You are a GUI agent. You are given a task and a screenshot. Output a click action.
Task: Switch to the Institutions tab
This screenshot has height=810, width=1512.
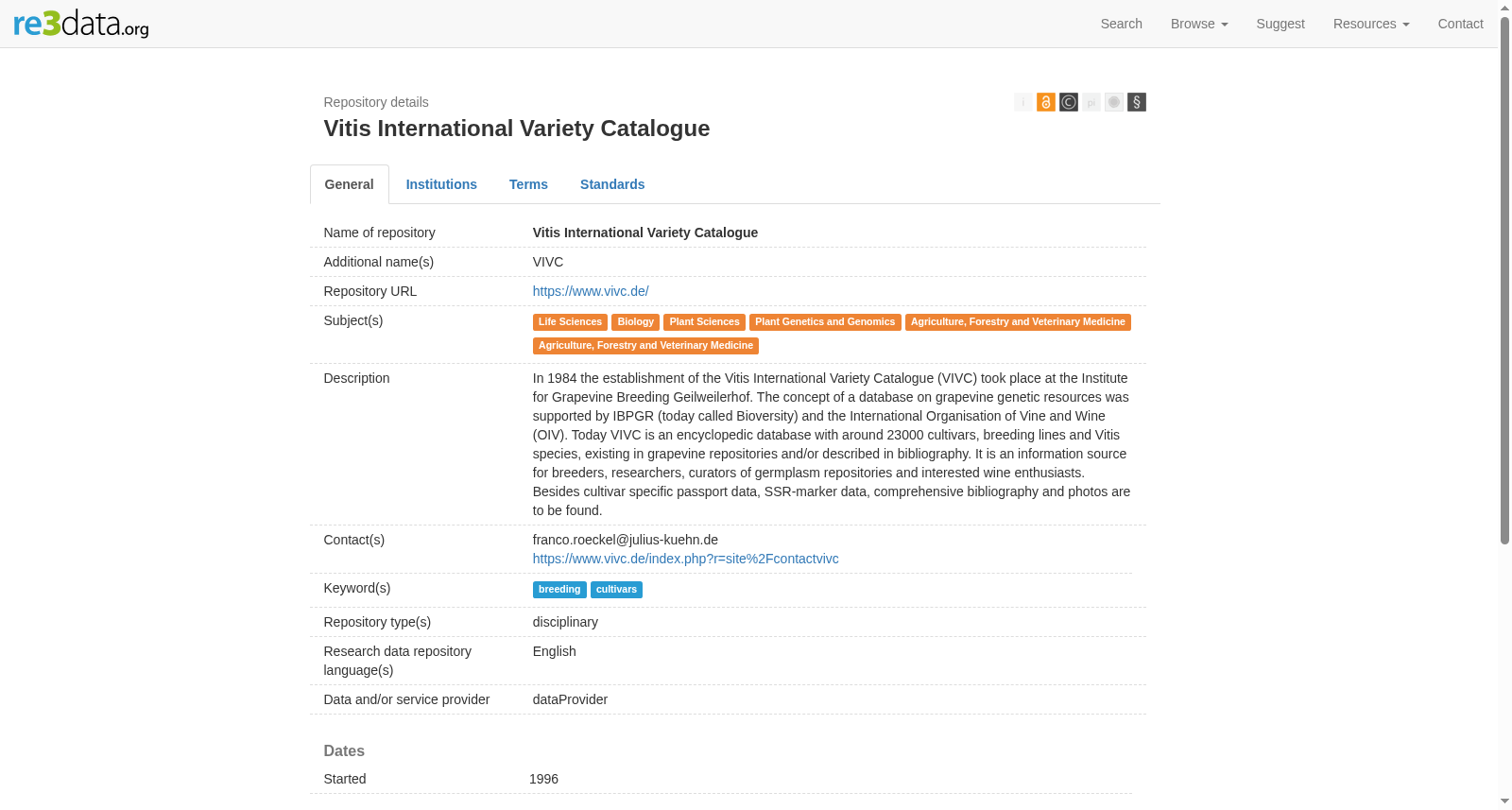click(441, 184)
